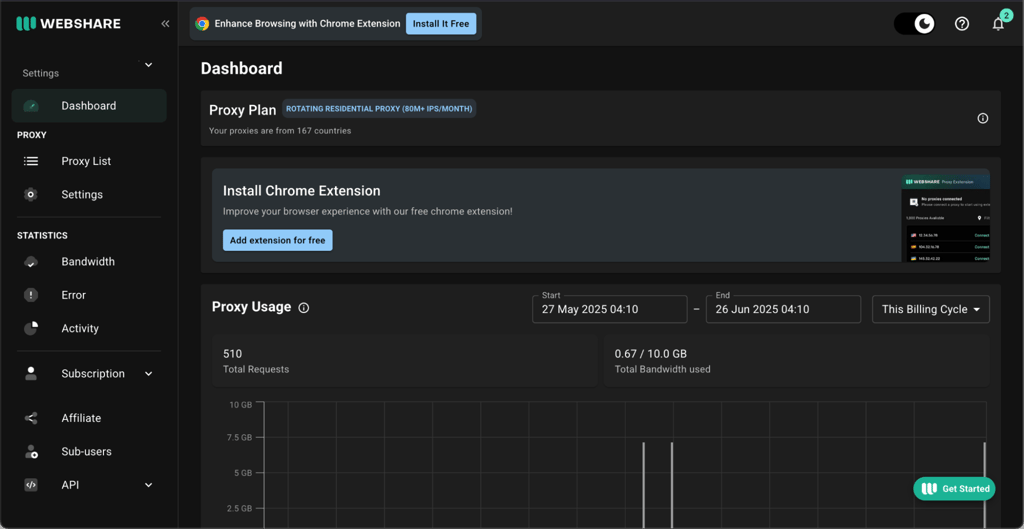Click the Proxy Usage info icon
The image size is (1024, 529).
pos(304,308)
